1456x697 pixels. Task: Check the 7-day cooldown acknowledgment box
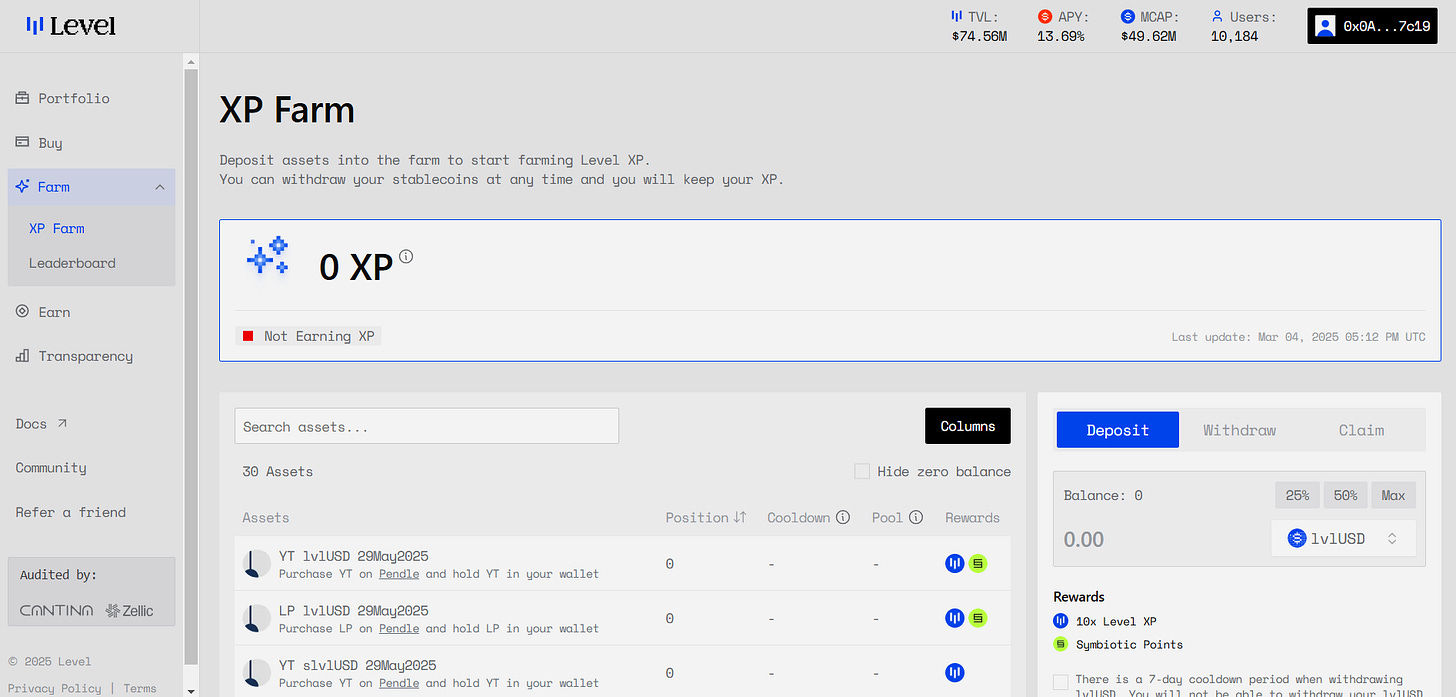1060,682
